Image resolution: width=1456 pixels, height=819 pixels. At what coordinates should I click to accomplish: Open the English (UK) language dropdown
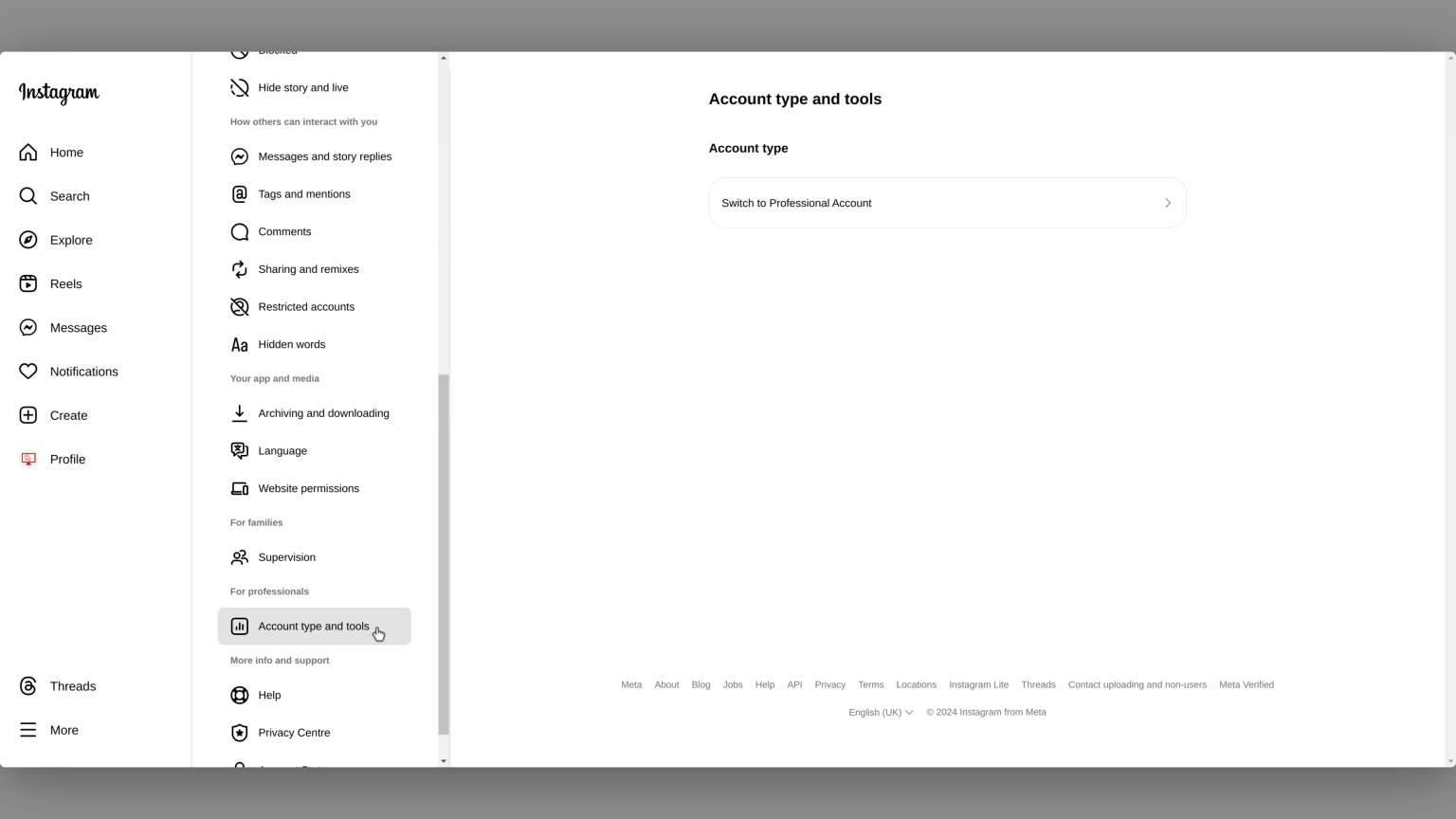[880, 712]
